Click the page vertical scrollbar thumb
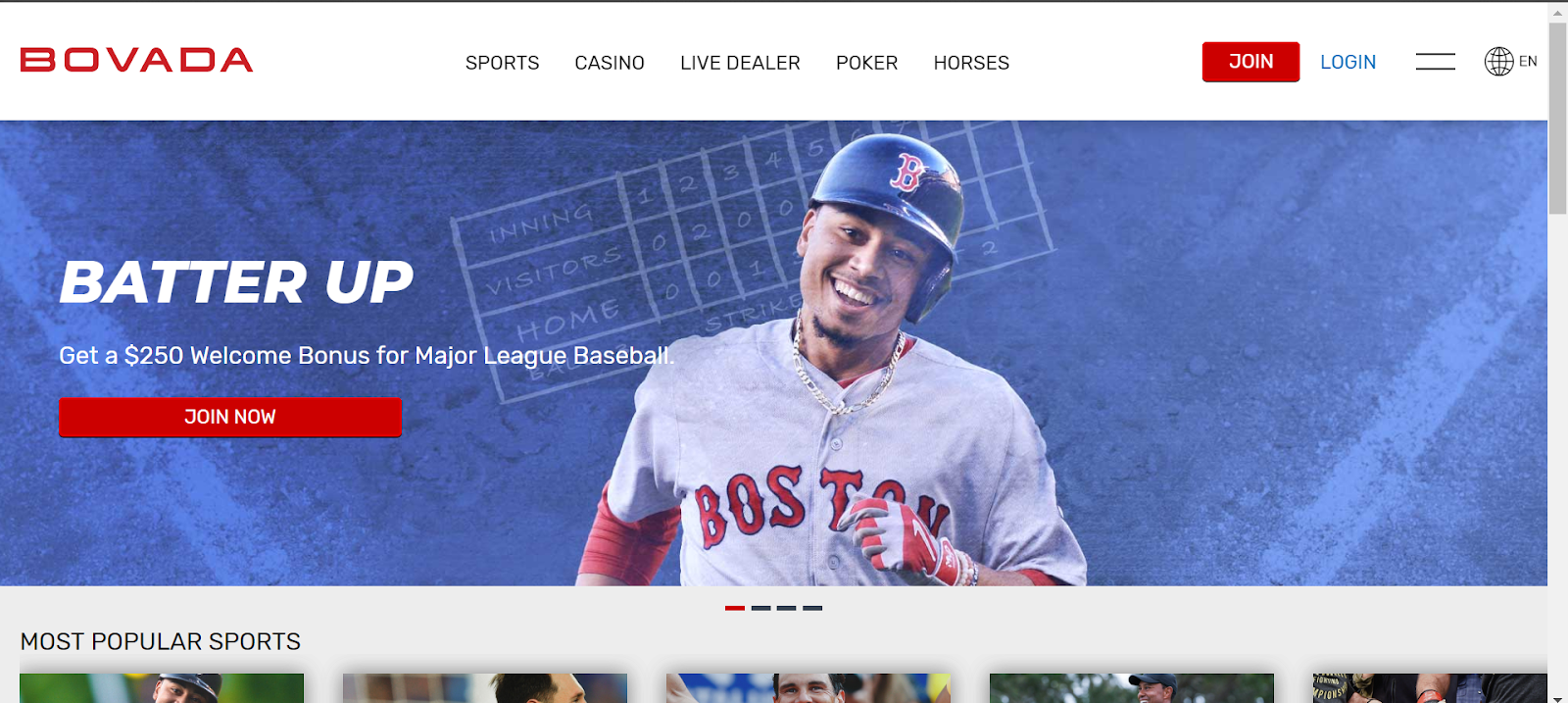The height and width of the screenshot is (703, 1568). click(x=1557, y=118)
